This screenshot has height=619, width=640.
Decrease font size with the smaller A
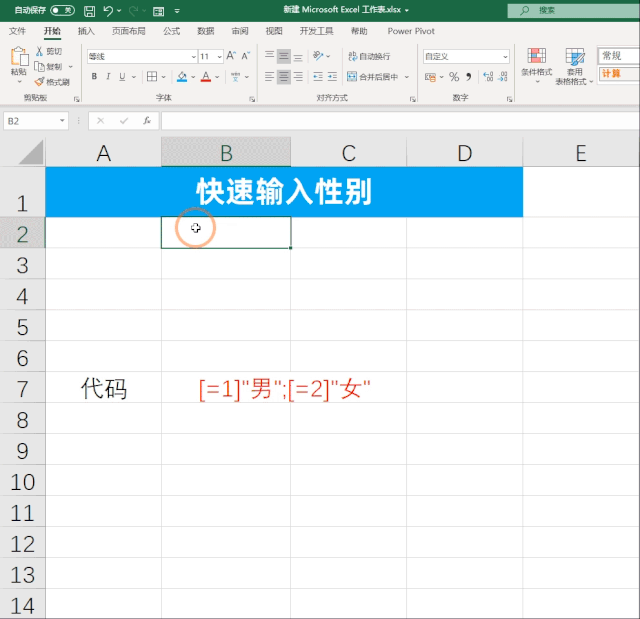[245, 56]
